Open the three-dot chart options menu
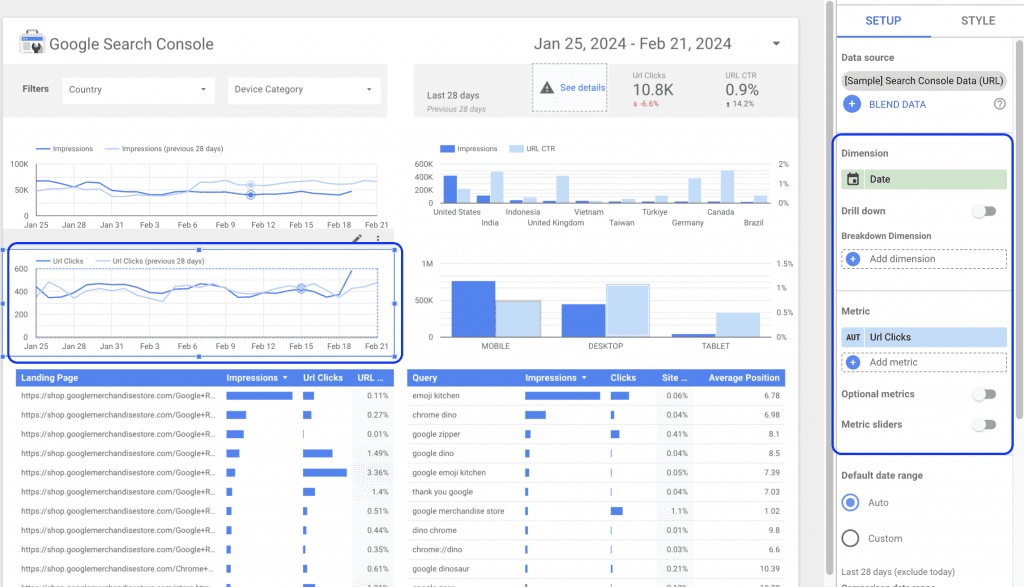This screenshot has height=587, width=1024. [378, 238]
